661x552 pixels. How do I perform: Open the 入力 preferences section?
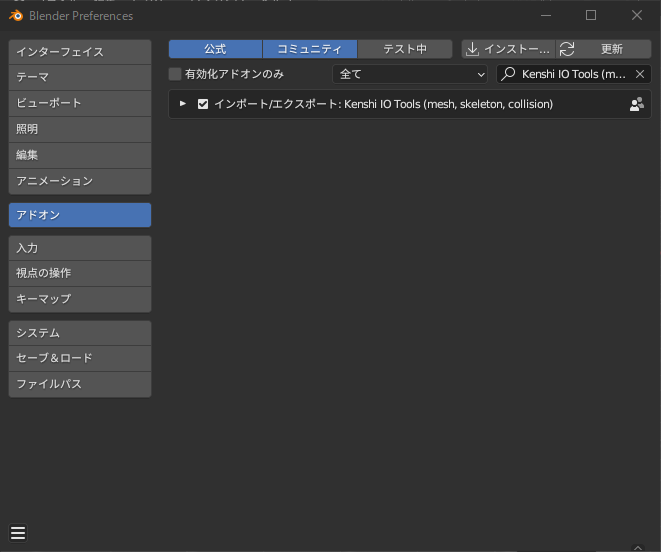pos(80,248)
